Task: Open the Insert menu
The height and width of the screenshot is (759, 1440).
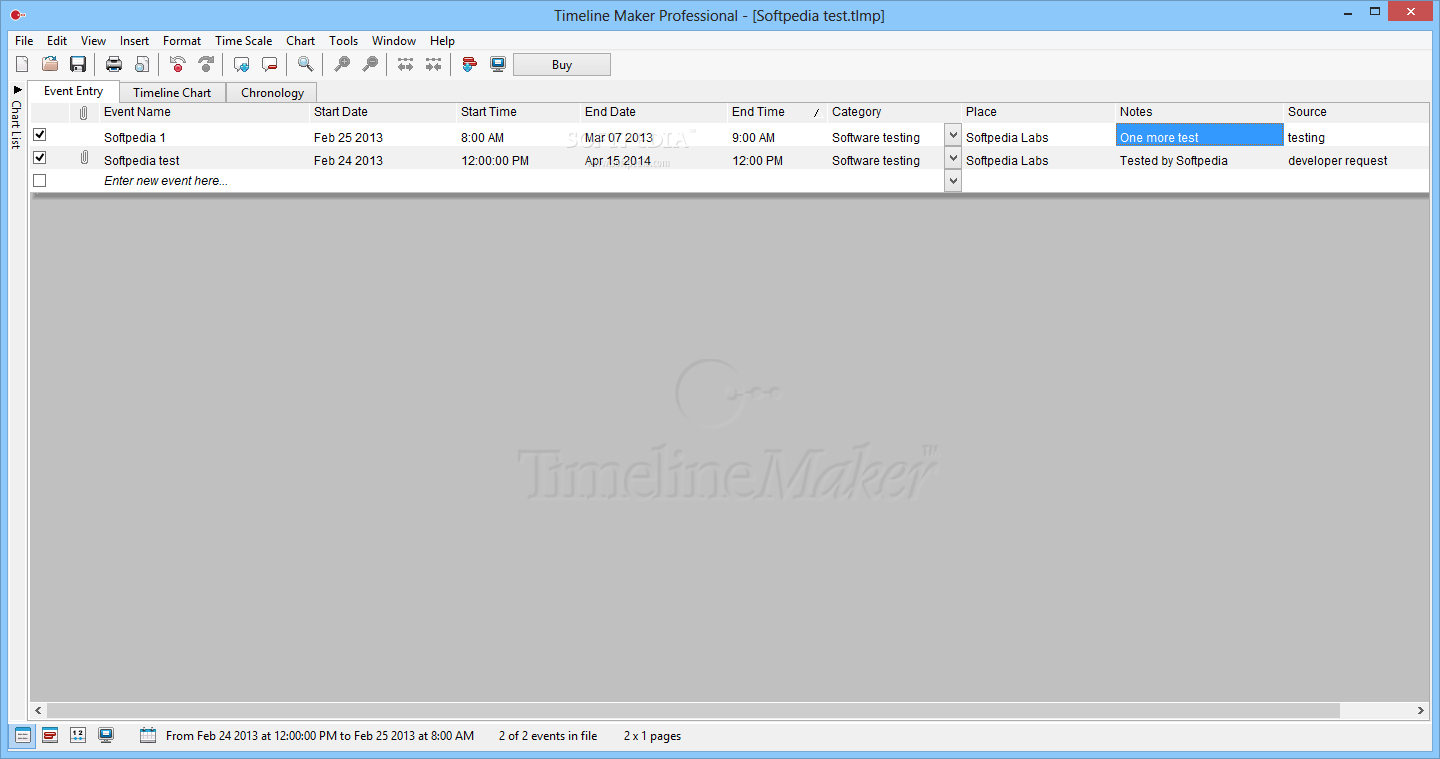Action: click(x=134, y=41)
